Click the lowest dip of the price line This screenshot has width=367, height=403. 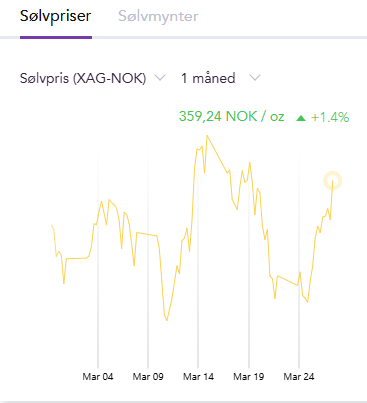point(167,320)
